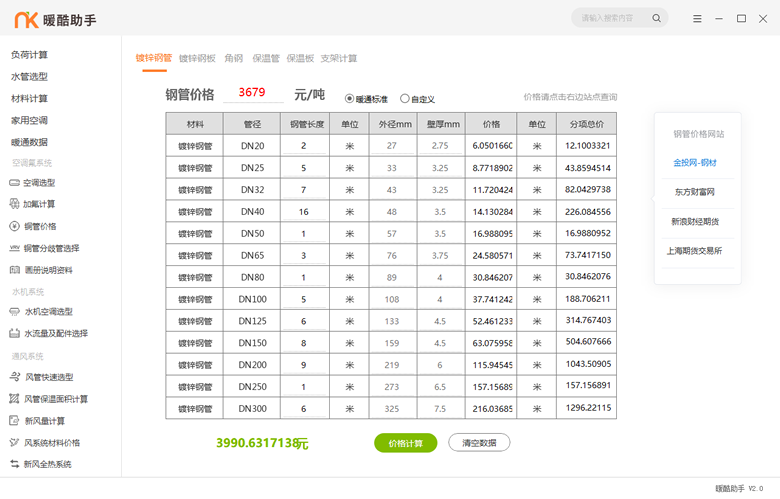Open 新风量计算 sidebar item
Image resolution: width=780 pixels, height=499 pixels.
(44, 421)
